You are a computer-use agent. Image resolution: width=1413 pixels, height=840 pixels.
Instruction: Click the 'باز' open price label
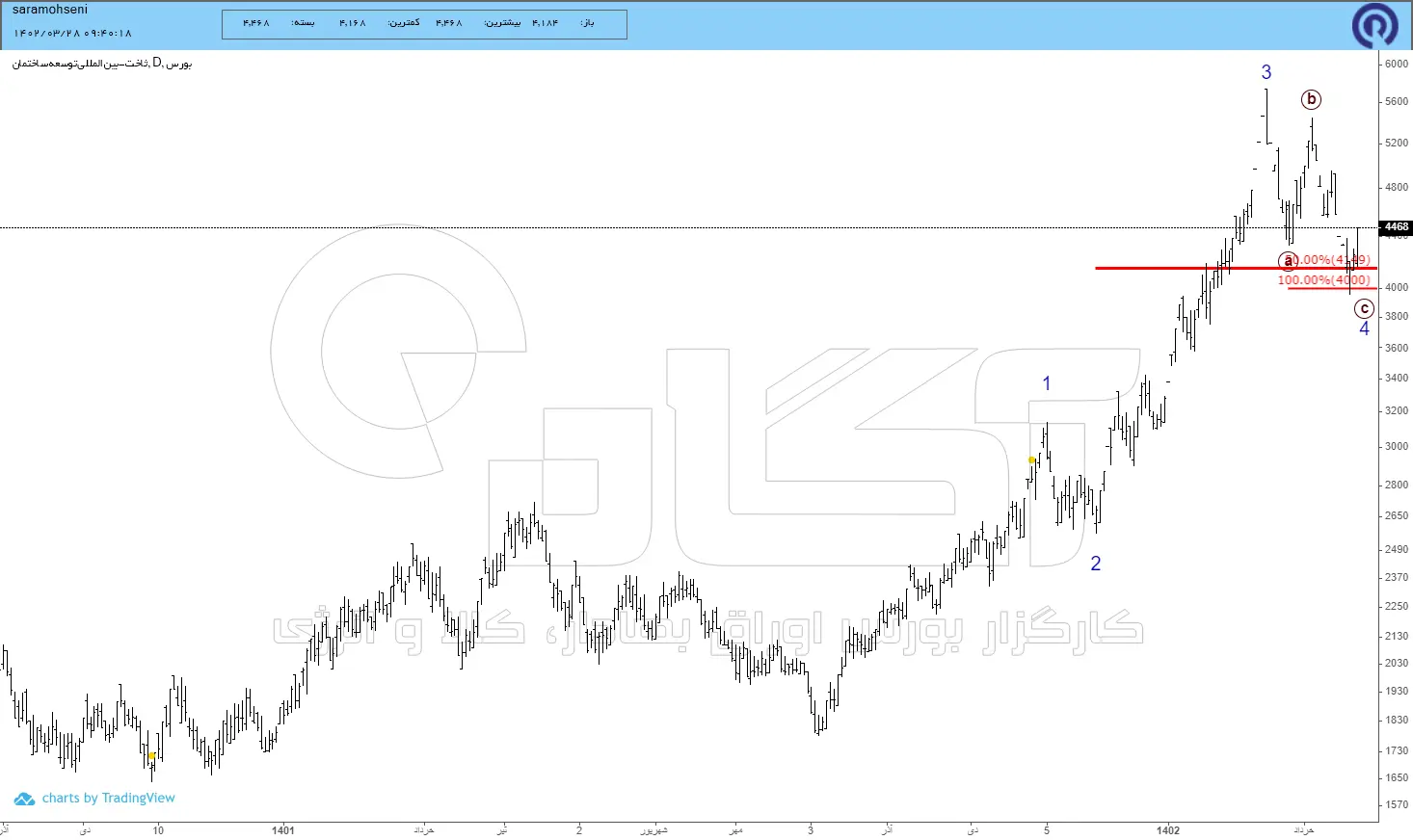click(587, 23)
